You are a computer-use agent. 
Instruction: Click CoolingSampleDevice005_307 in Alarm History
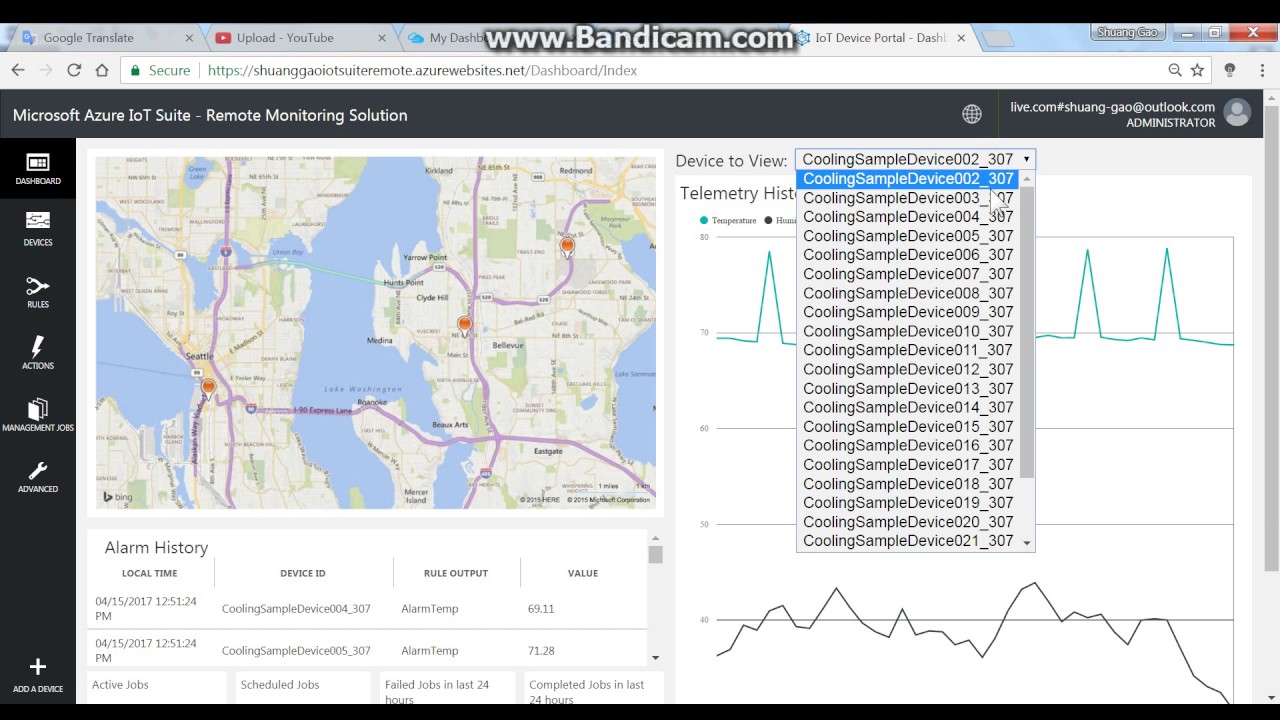pos(296,650)
